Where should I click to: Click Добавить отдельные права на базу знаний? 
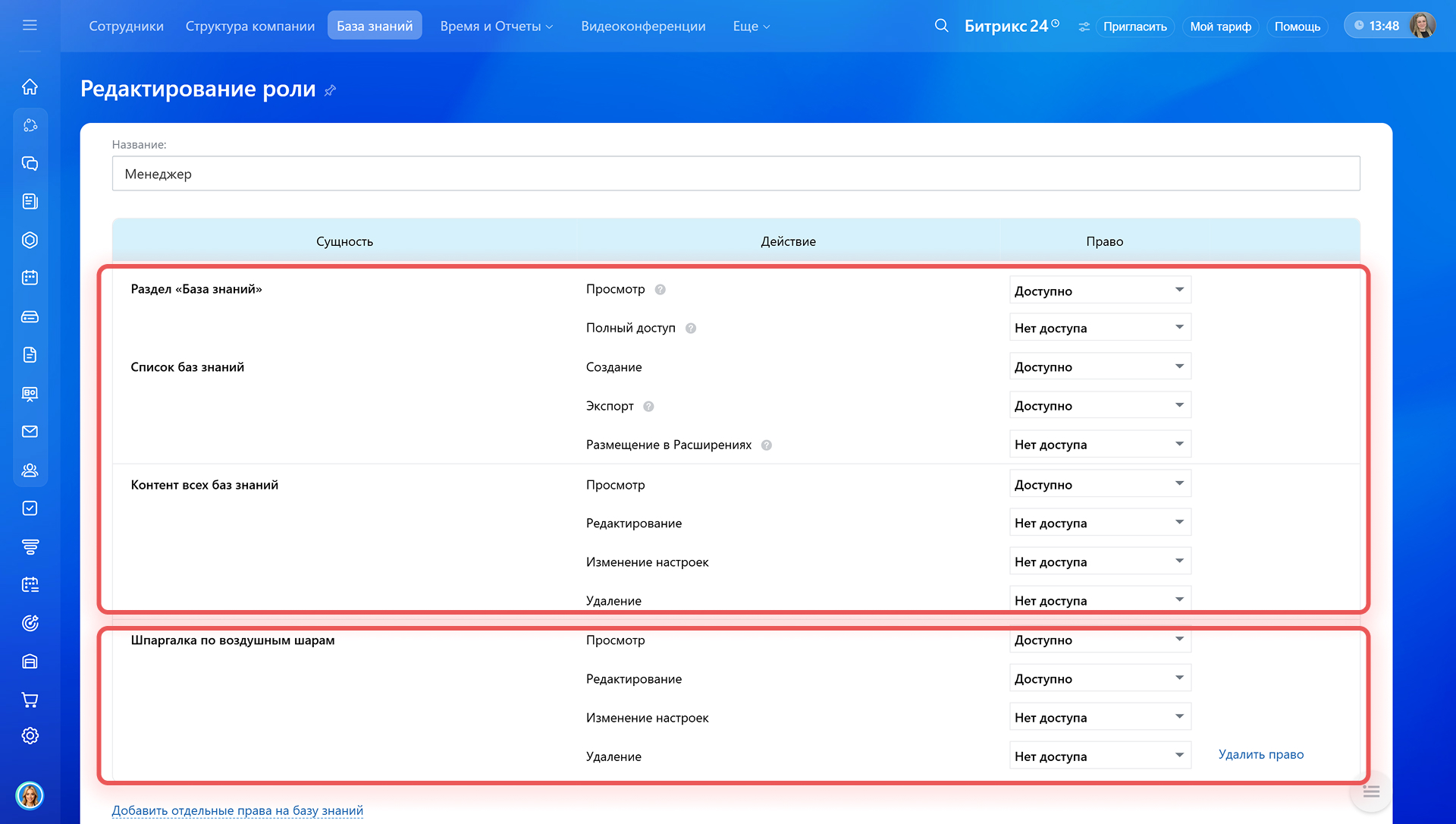click(x=237, y=810)
